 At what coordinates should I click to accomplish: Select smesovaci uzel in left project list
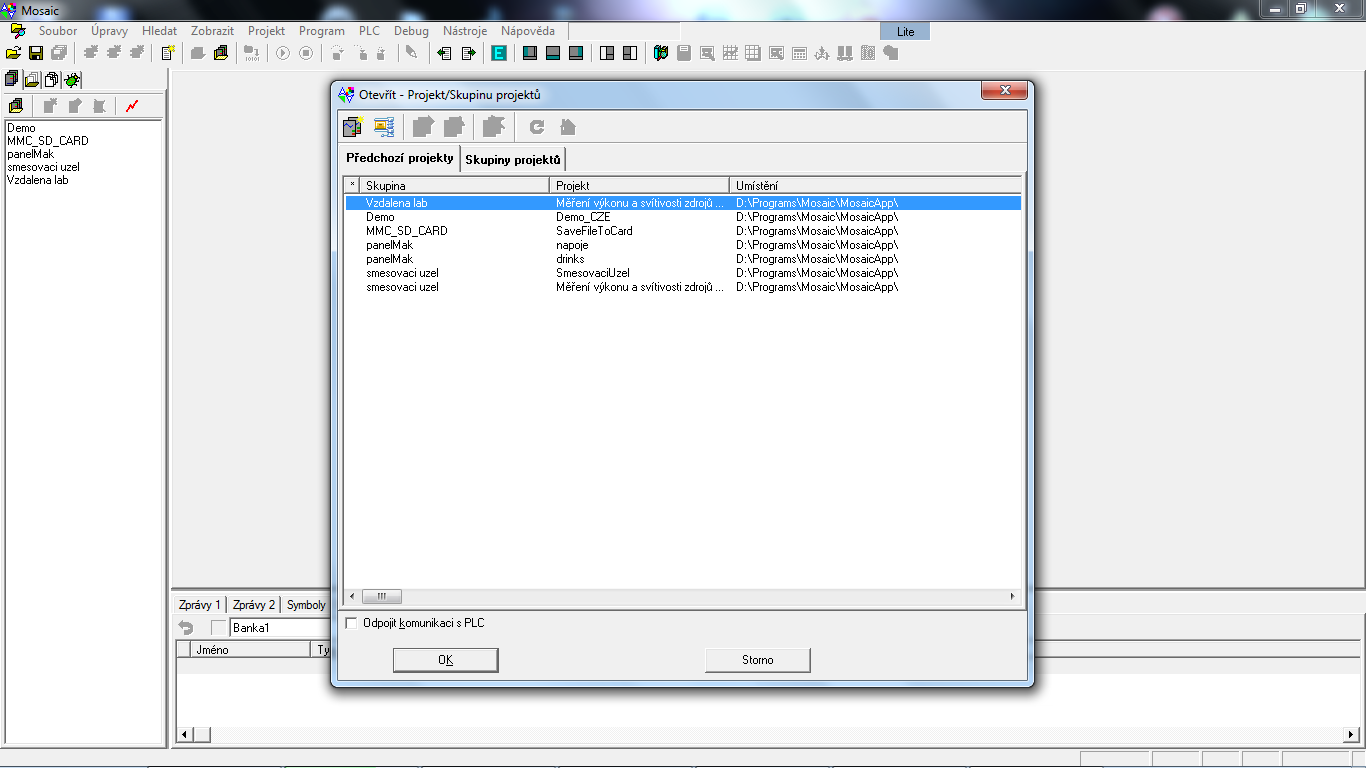(x=43, y=167)
